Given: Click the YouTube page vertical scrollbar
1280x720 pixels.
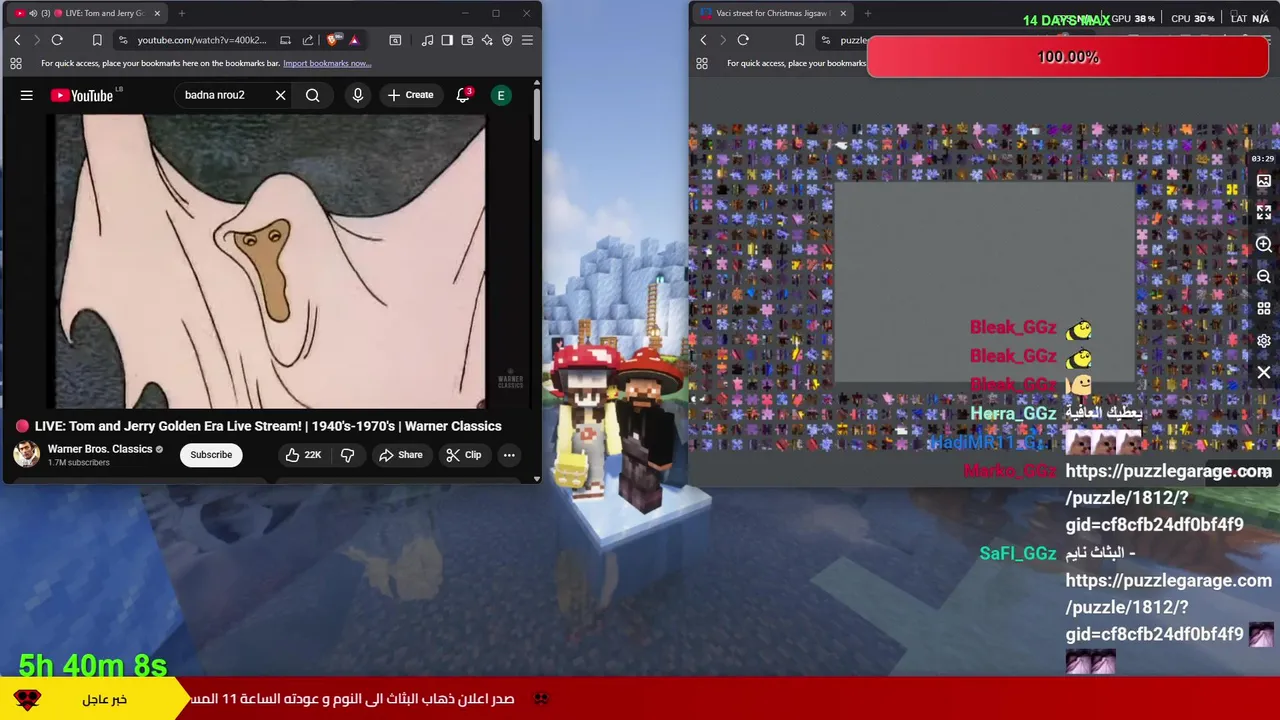Looking at the screenshot, I should pyautogui.click(x=537, y=115).
